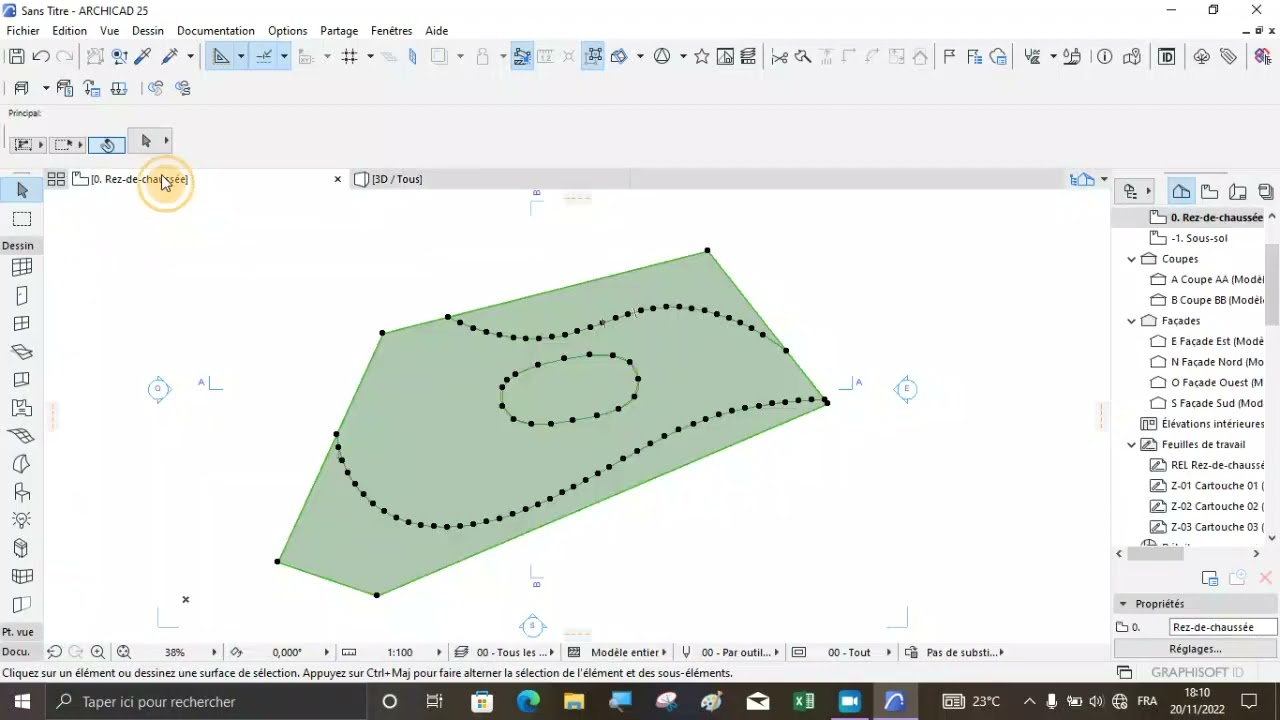This screenshot has width=1280, height=720.
Task: Toggle the grid snap hash icon
Action: (349, 57)
